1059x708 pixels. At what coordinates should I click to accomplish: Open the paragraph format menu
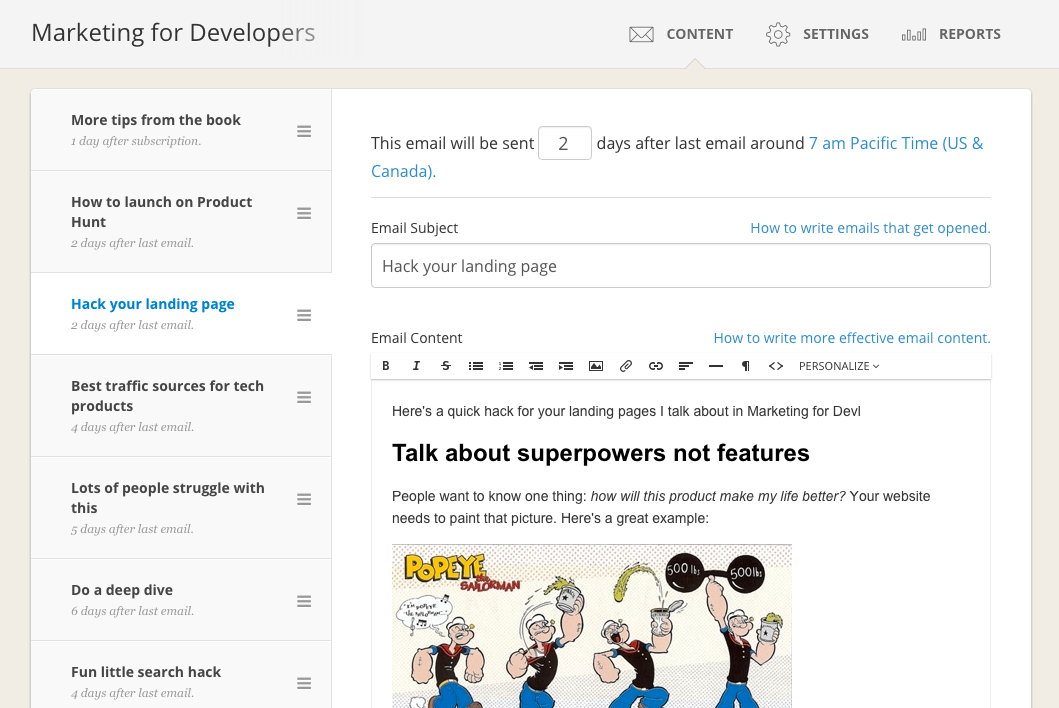746,366
